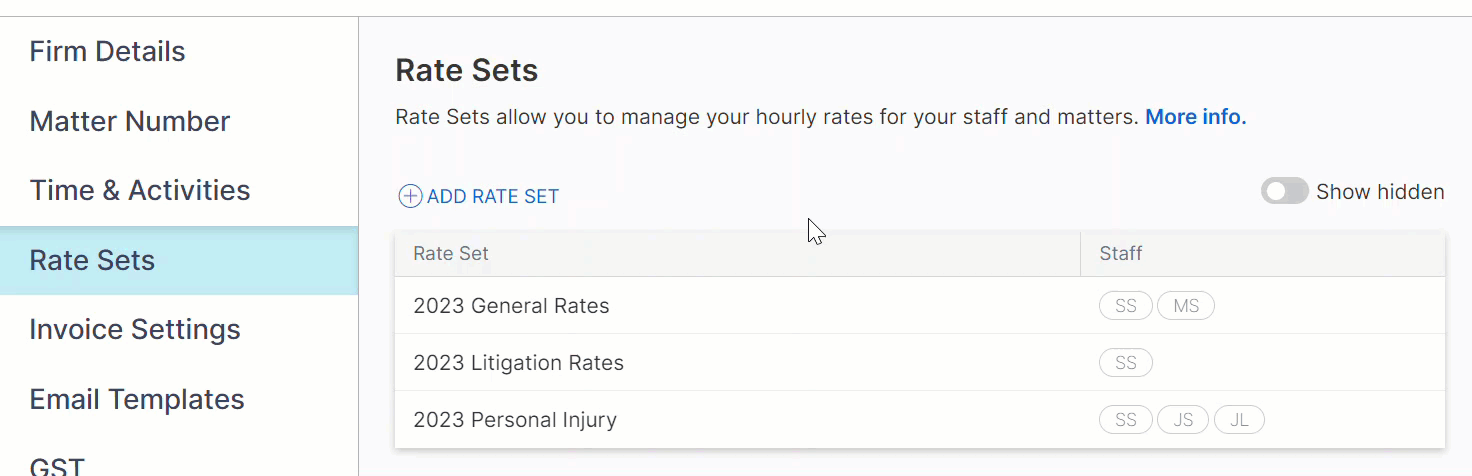Open Email Templates section
Viewport: 1472px width, 476px height.
point(137,400)
